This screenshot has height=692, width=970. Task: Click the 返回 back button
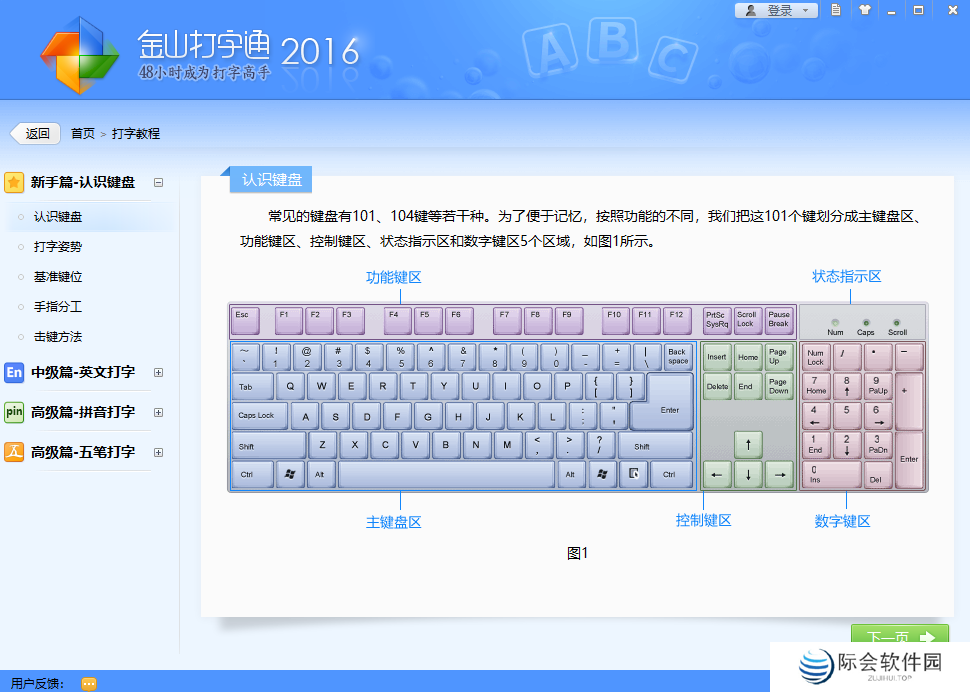pyautogui.click(x=36, y=133)
